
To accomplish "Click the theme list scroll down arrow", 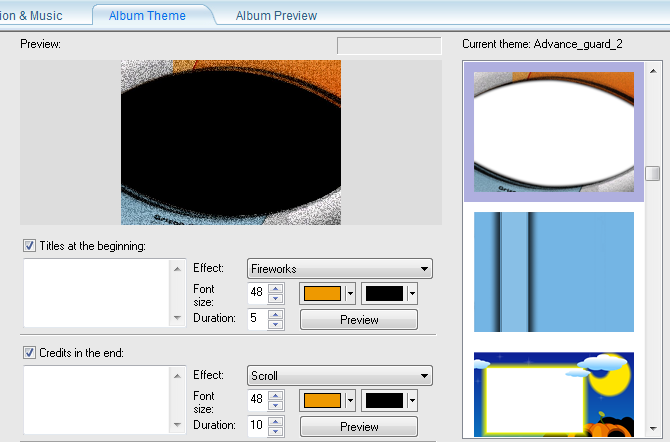I will 653,428.
